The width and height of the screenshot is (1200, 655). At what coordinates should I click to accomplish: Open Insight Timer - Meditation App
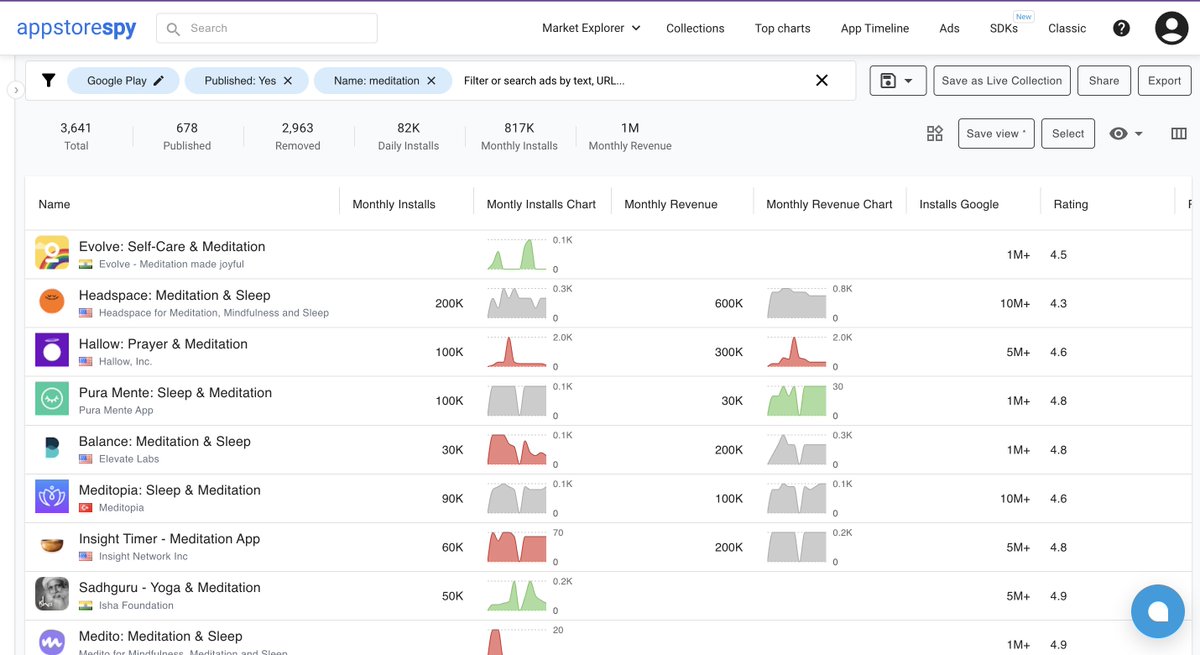coord(169,539)
